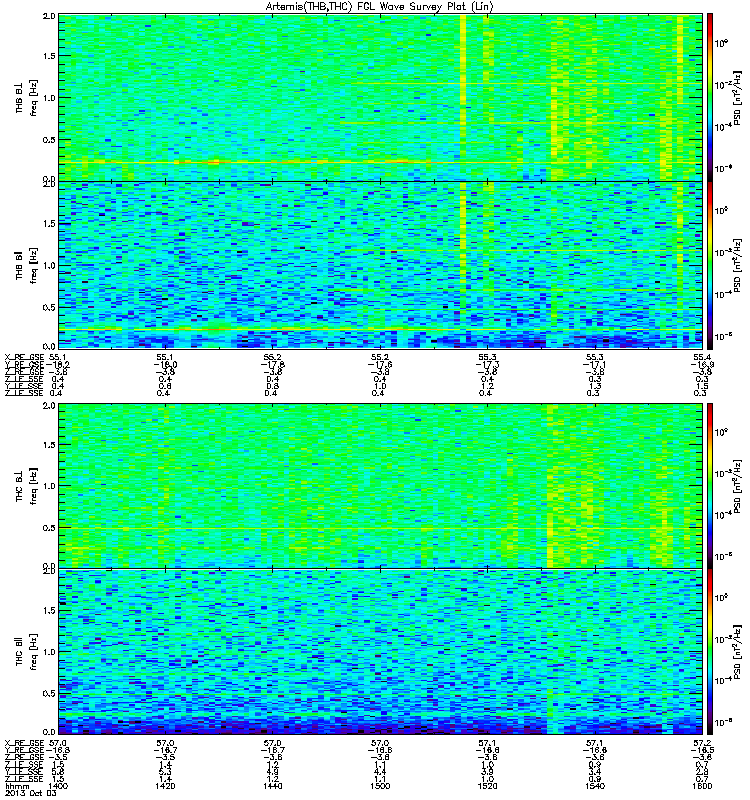Click PSD units label of THC B⊥ panel
Image resolution: width=750 pixels, height=800 pixels.
click(738, 486)
